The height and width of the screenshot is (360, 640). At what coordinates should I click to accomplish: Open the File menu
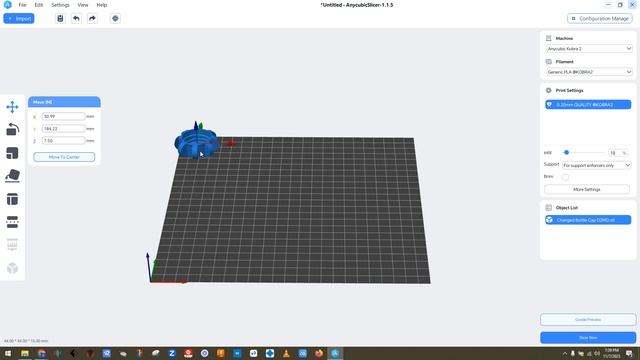22,5
